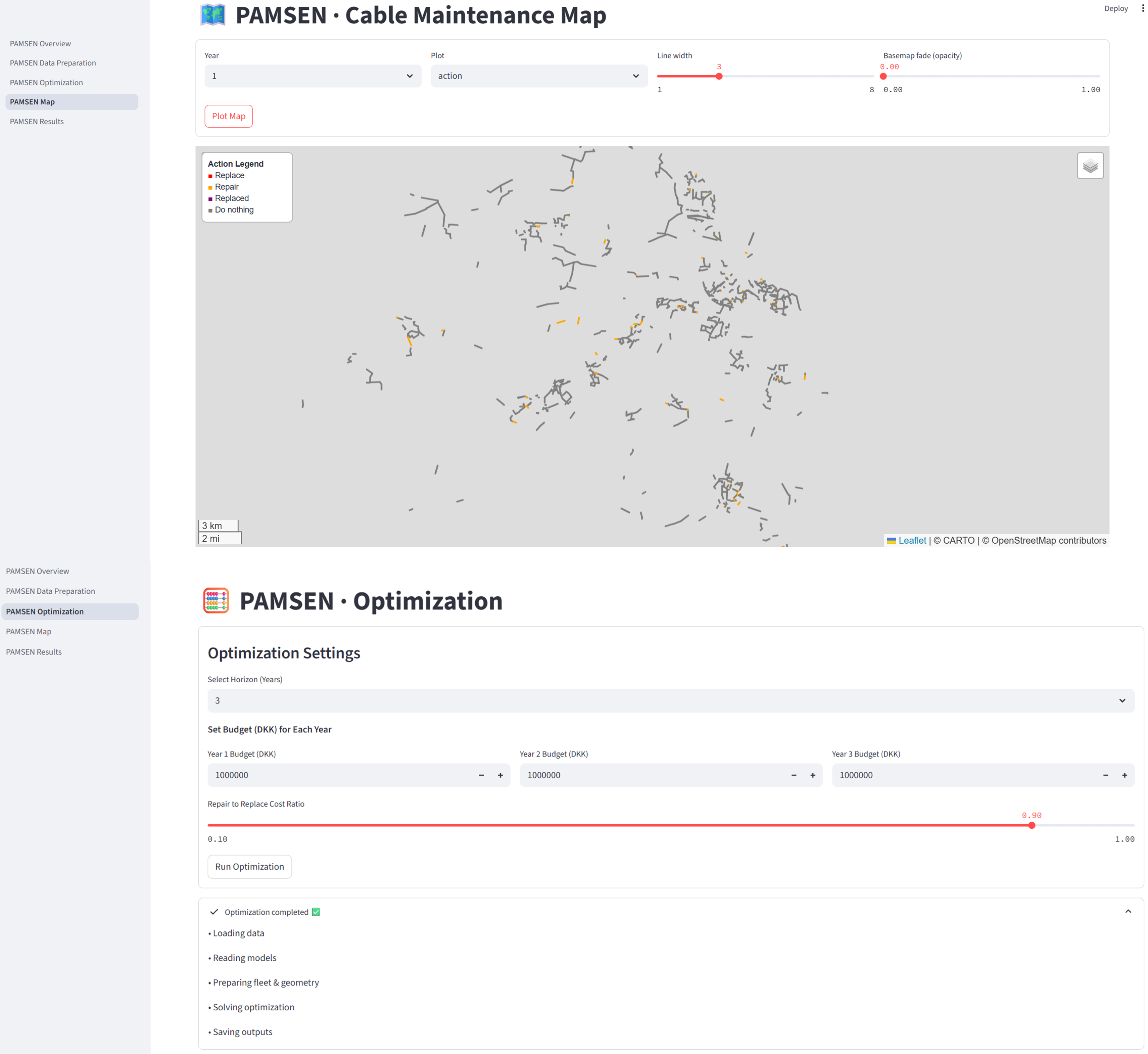Screen dimensions: 1148x1054
Task: Decrease Year 1 Budget with minus
Action: (481, 775)
